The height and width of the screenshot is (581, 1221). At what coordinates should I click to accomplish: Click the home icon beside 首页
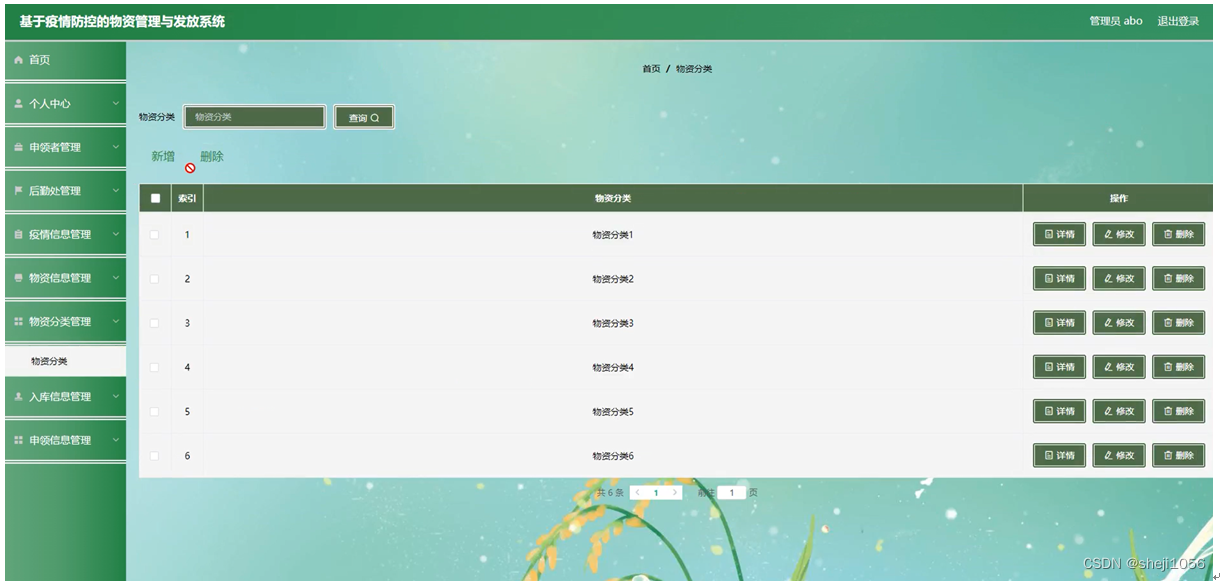(18, 60)
